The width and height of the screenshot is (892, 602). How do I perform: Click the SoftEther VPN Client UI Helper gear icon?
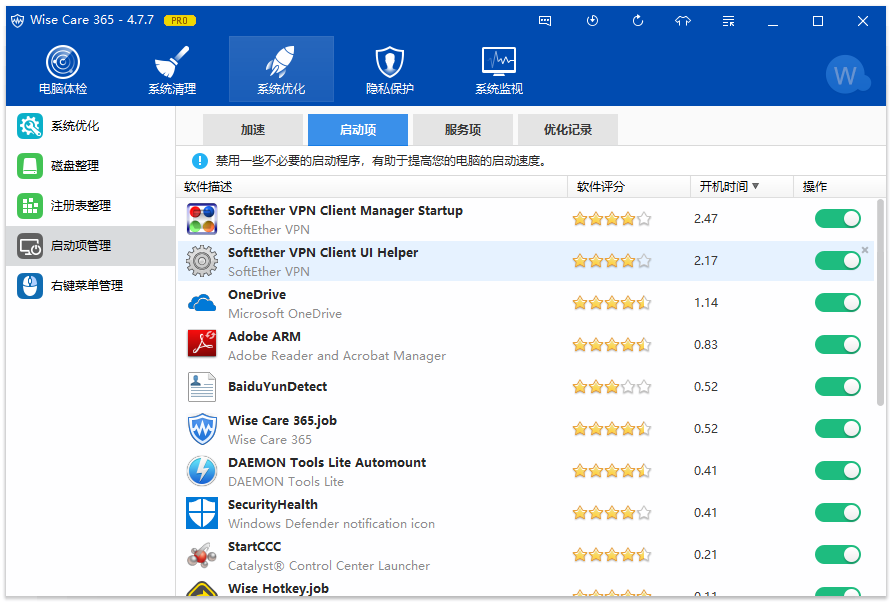click(x=202, y=261)
